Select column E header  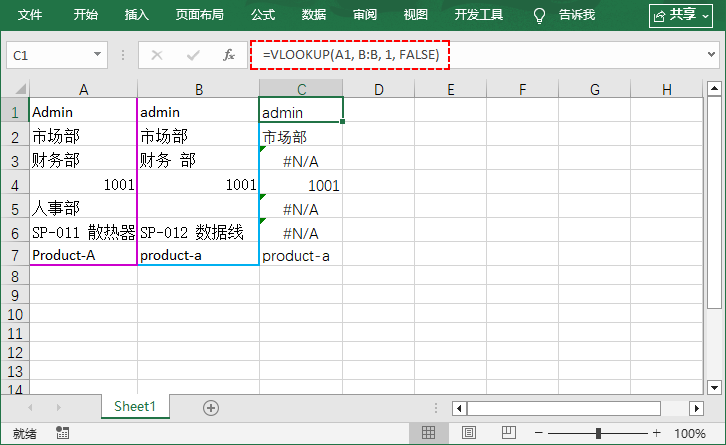tap(451, 89)
